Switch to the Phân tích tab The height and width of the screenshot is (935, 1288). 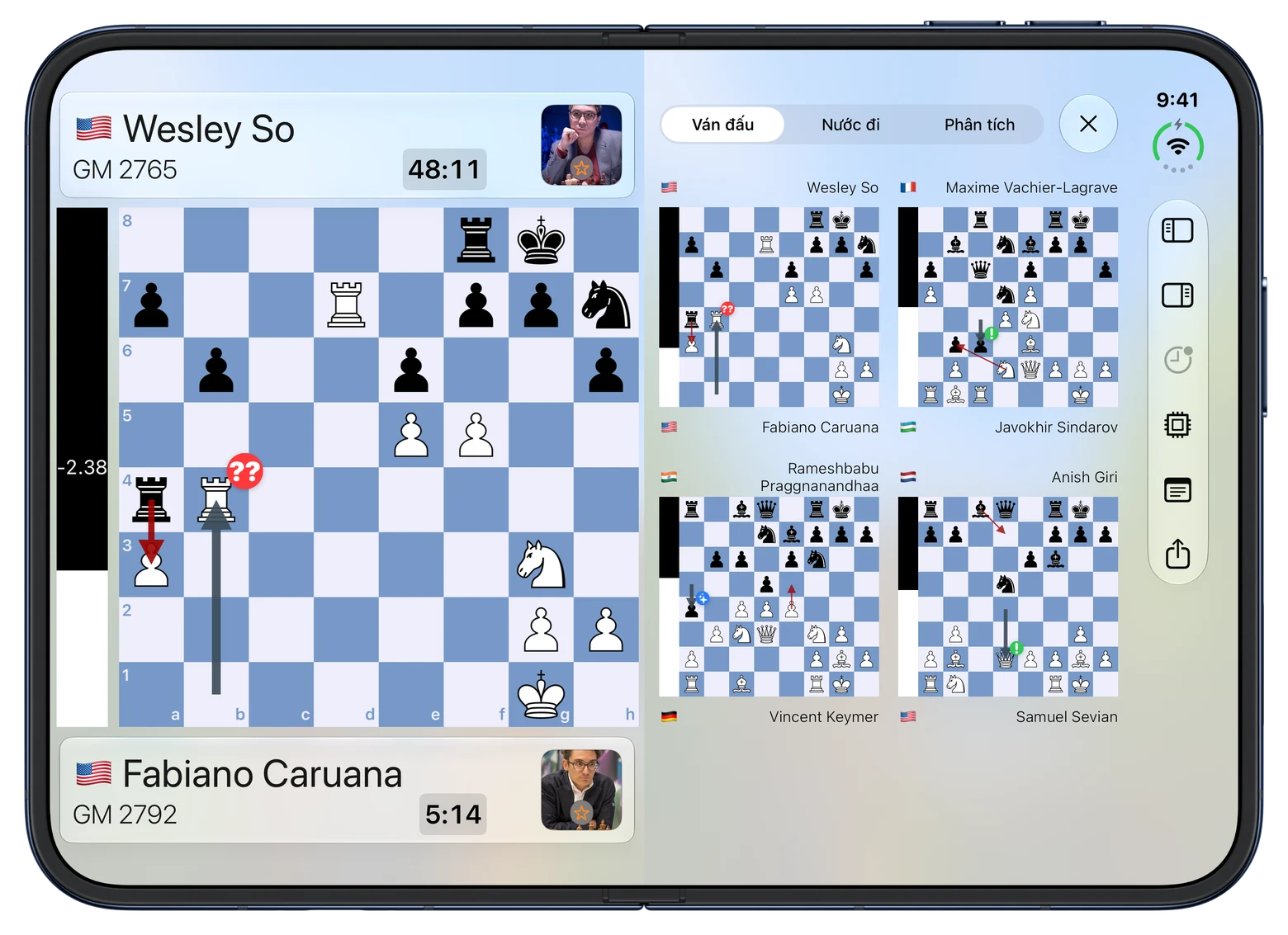pyautogui.click(x=979, y=125)
